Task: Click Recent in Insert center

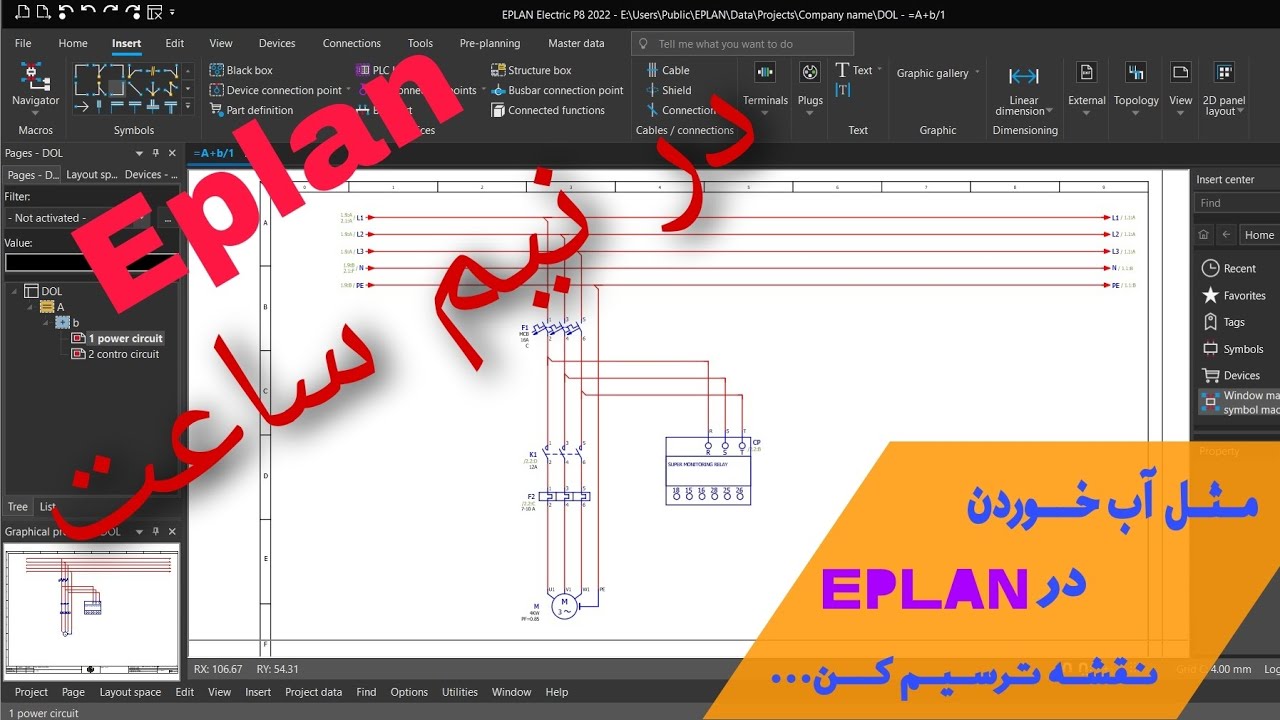Action: (1229, 268)
